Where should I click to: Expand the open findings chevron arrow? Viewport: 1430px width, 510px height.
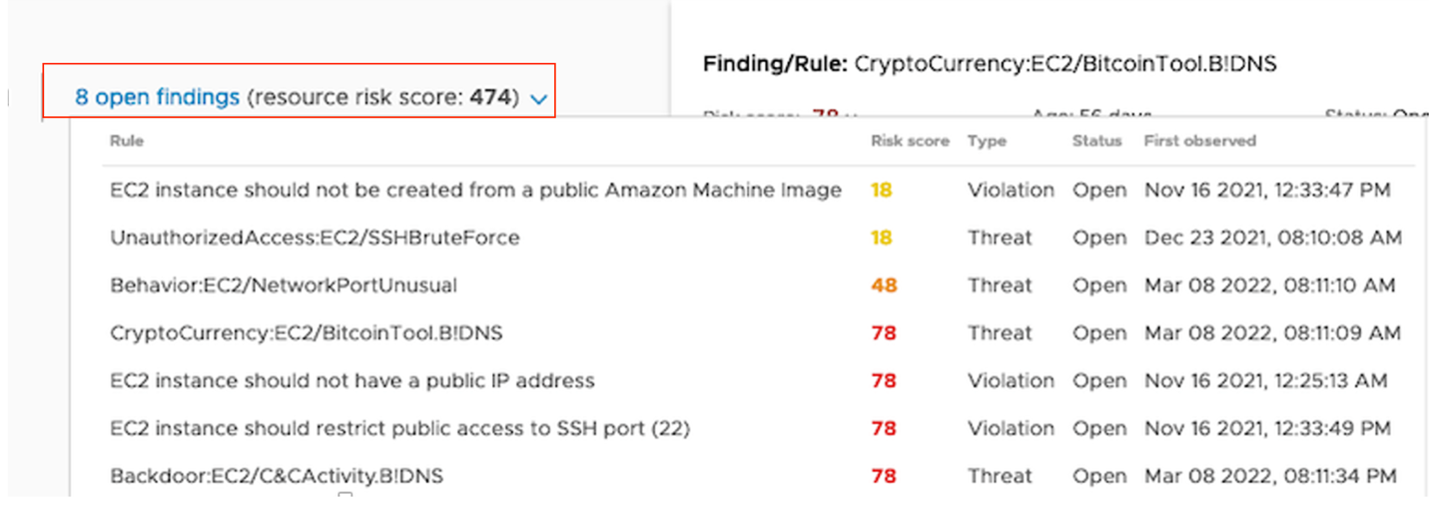point(539,99)
